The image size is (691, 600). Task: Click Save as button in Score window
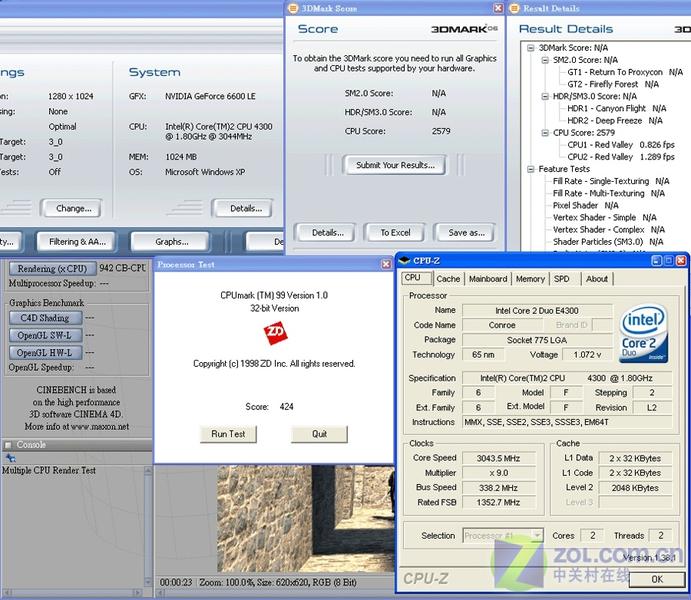(x=466, y=233)
